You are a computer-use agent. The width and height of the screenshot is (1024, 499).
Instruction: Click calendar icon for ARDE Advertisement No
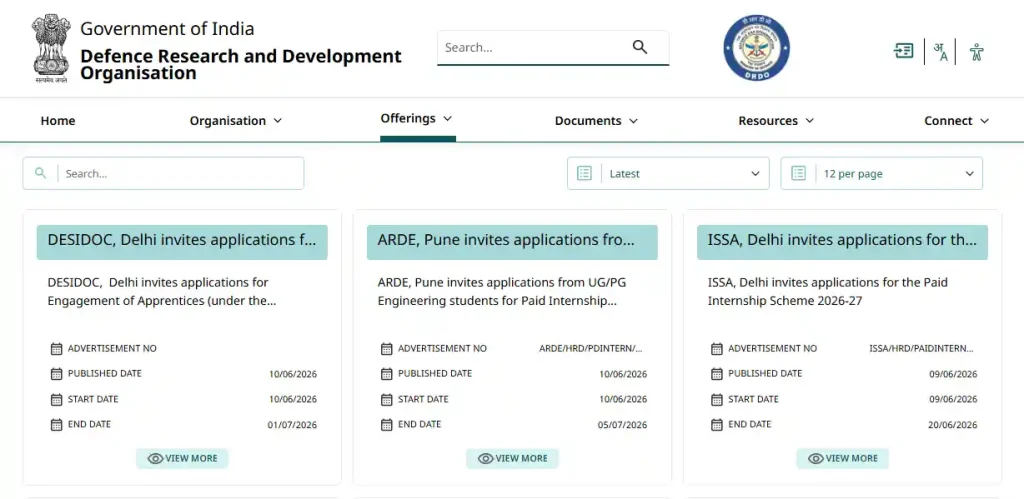(x=387, y=349)
